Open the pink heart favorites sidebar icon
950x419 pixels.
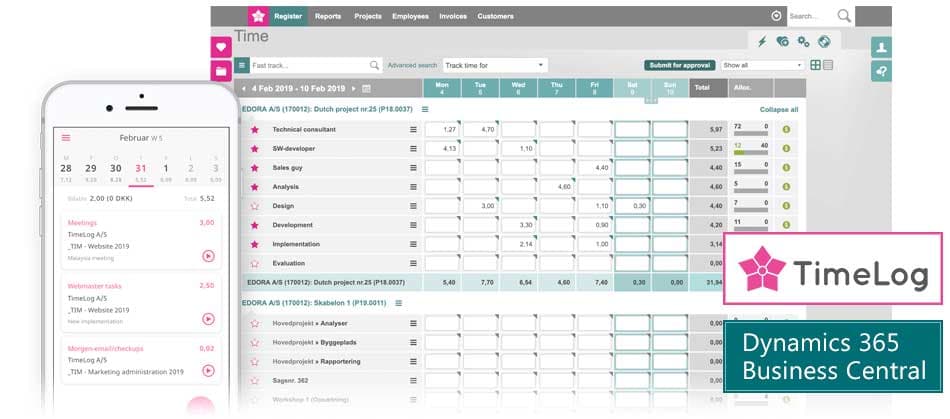tap(221, 47)
